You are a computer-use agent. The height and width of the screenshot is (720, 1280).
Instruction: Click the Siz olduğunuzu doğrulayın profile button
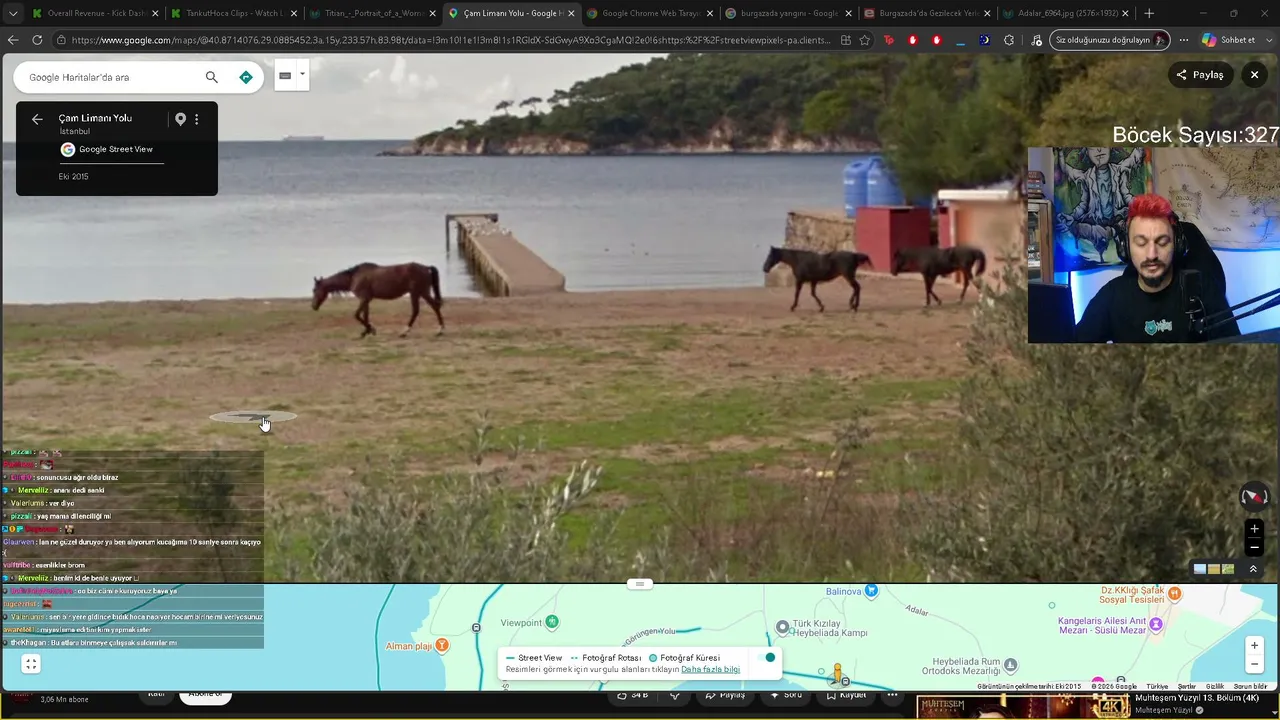[x=1110, y=40]
